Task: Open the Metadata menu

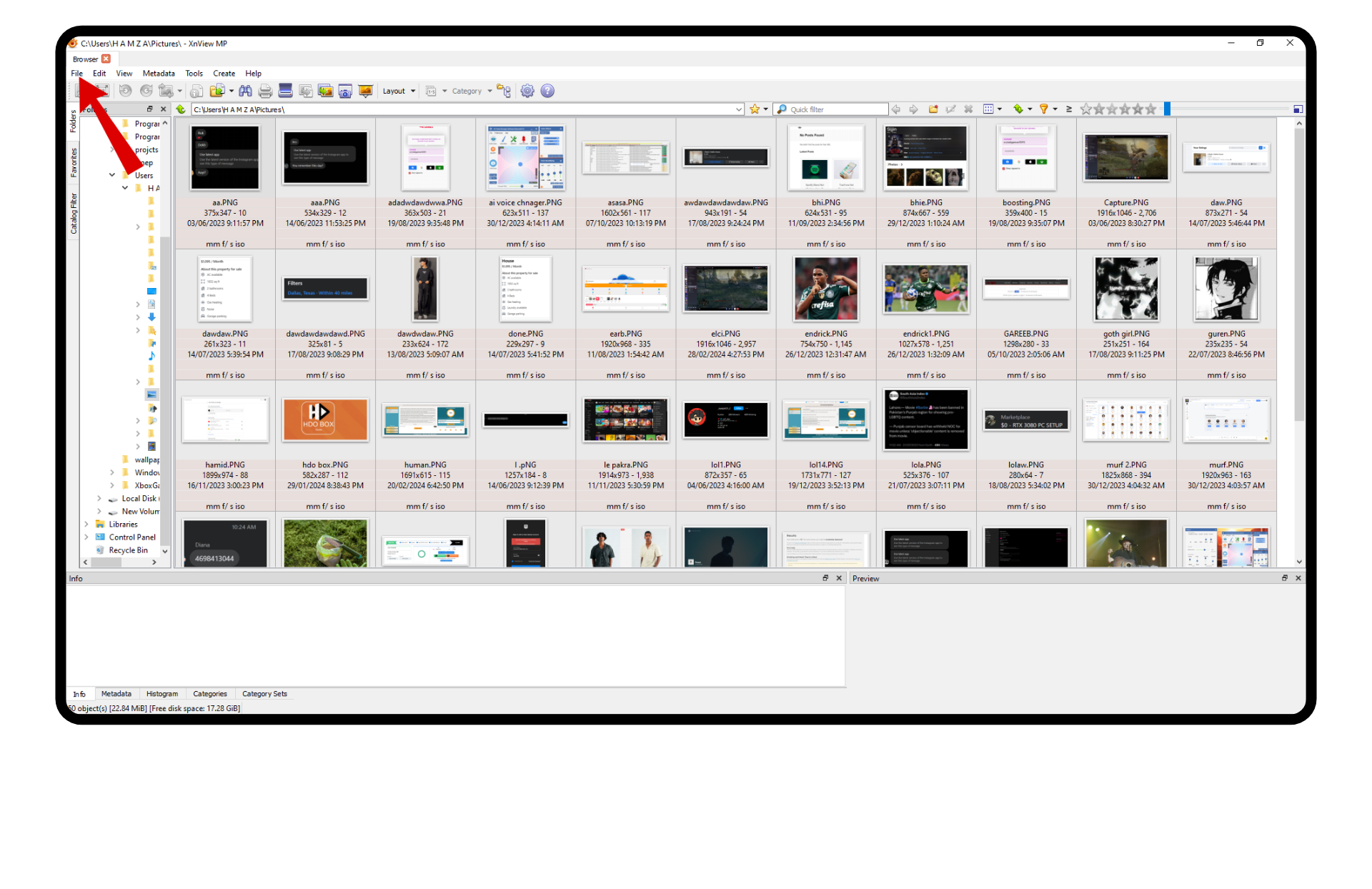Action: coord(158,74)
